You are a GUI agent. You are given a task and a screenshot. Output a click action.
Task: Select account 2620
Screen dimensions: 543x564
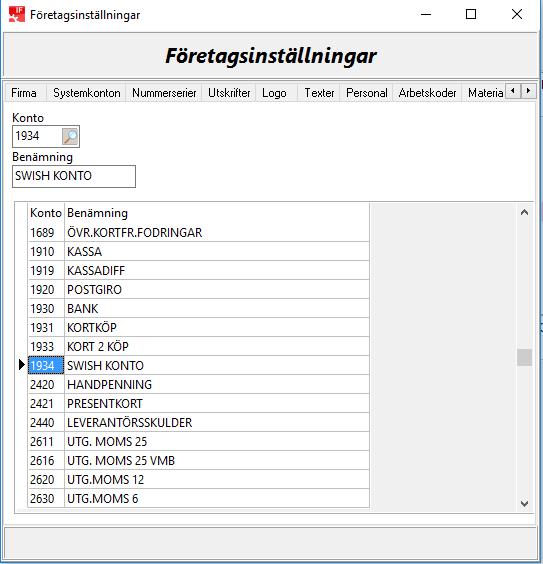pos(46,479)
